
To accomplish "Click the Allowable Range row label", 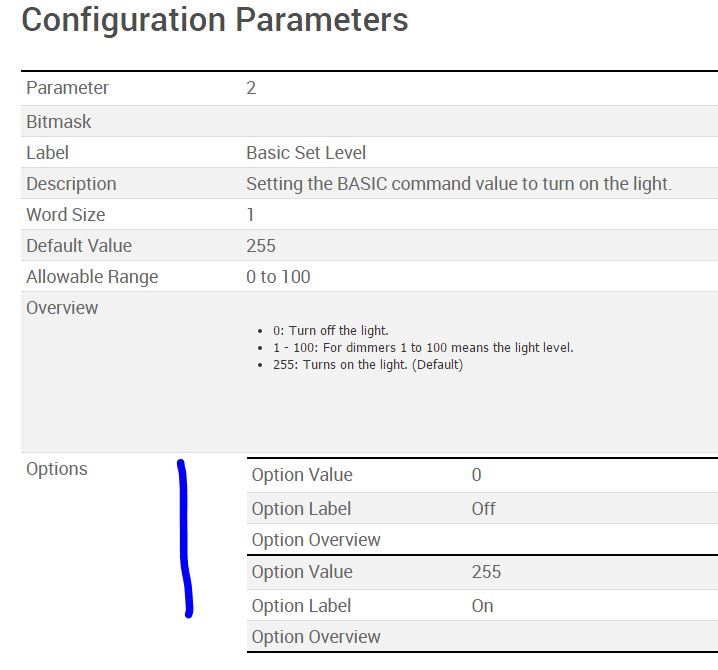I will (x=92, y=277).
